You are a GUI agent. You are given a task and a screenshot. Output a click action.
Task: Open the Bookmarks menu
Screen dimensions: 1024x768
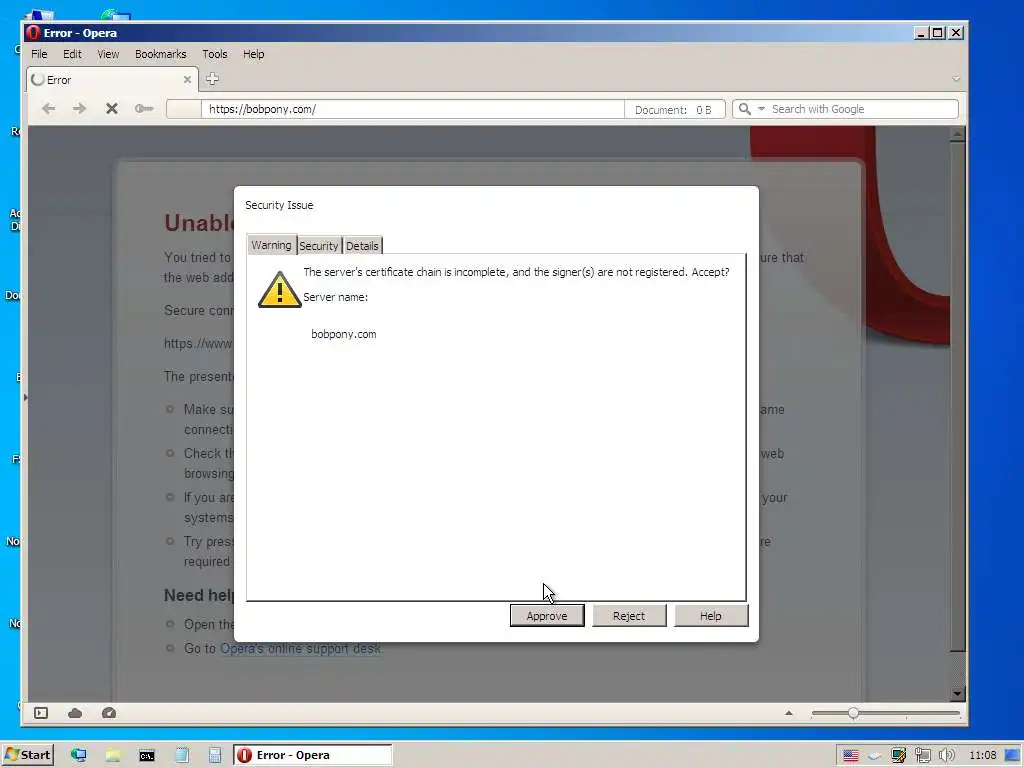pyautogui.click(x=161, y=54)
